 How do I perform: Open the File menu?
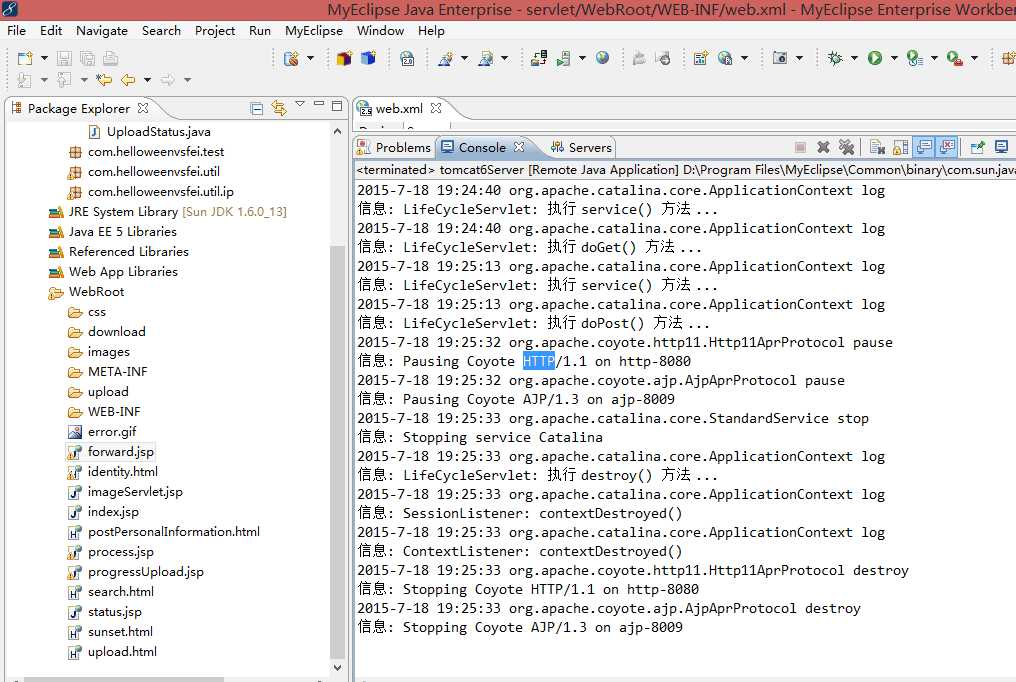16,30
